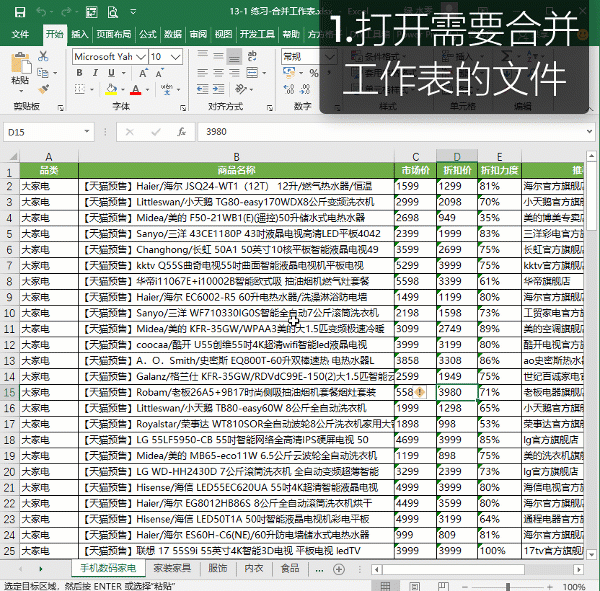This screenshot has width=600, height=591.
Task: Open the underline style dropdown arrow
Action: pyautogui.click(x=124, y=73)
